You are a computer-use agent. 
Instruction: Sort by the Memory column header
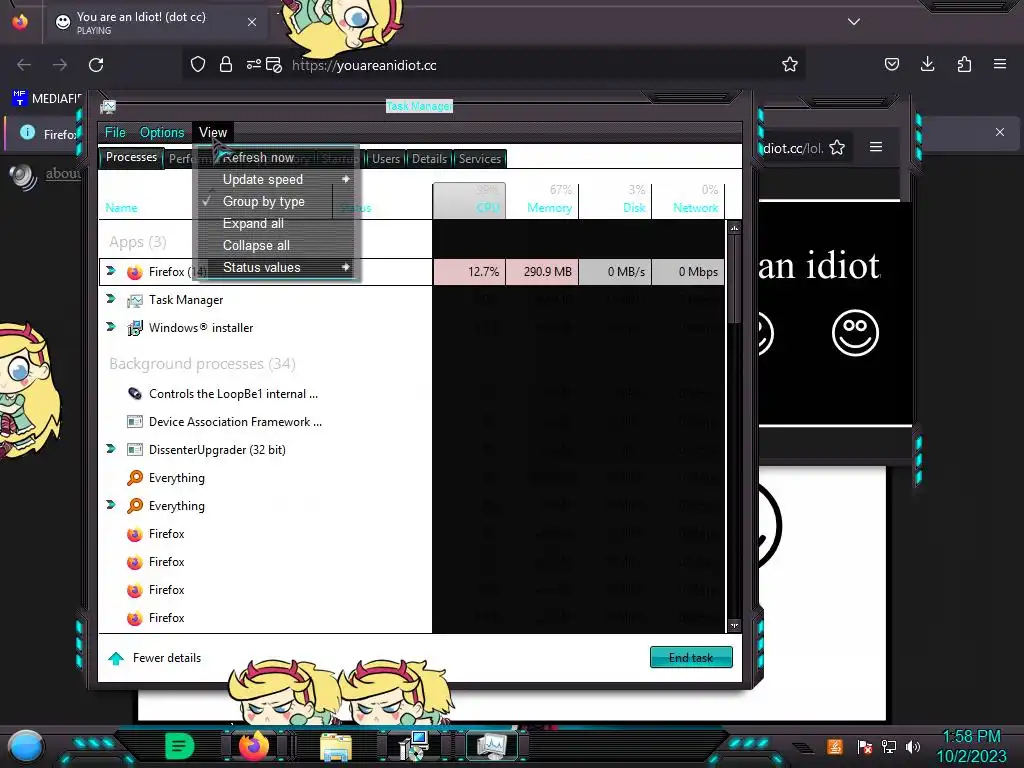pyautogui.click(x=542, y=199)
